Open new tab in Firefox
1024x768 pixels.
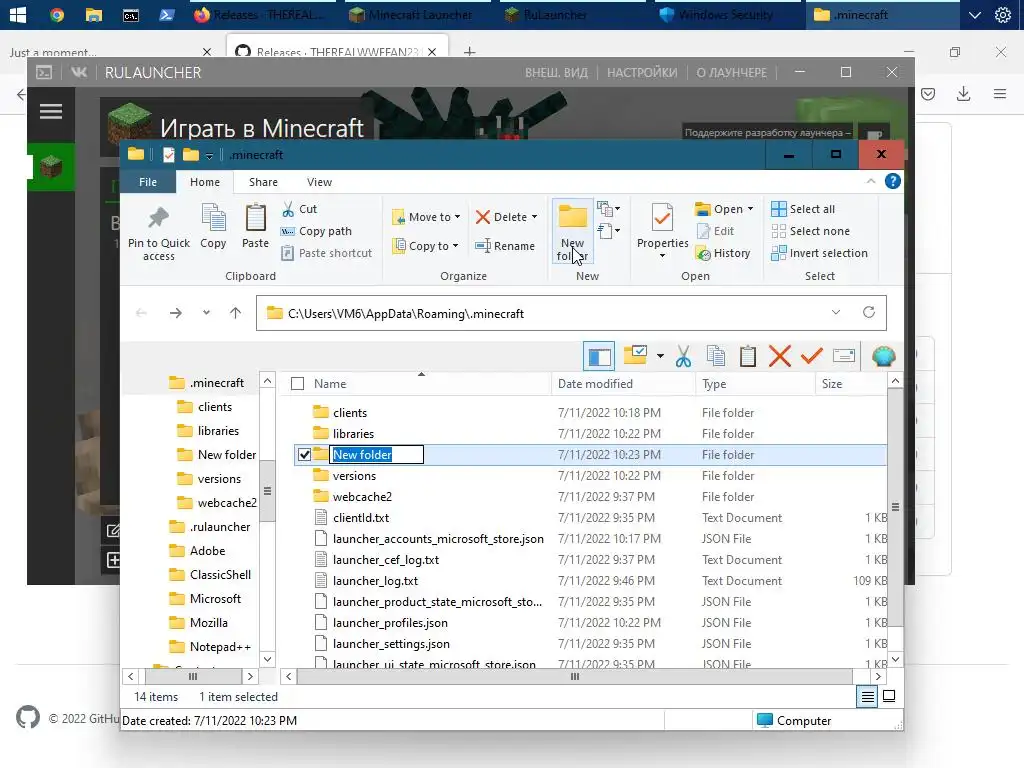pos(470,52)
